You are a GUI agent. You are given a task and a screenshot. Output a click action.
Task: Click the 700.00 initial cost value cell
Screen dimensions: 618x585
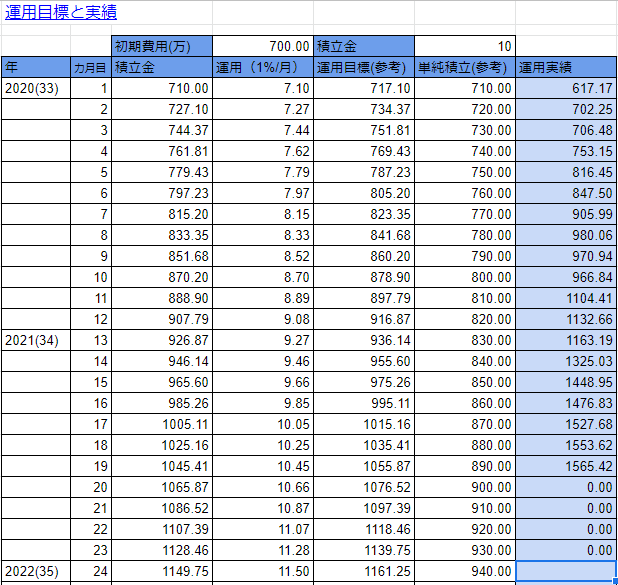tap(262, 46)
